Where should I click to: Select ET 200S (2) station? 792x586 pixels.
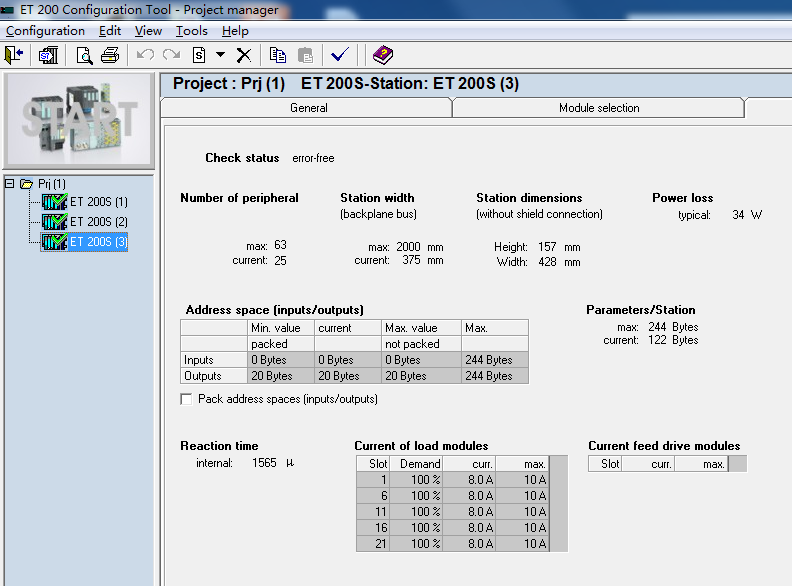point(98,222)
